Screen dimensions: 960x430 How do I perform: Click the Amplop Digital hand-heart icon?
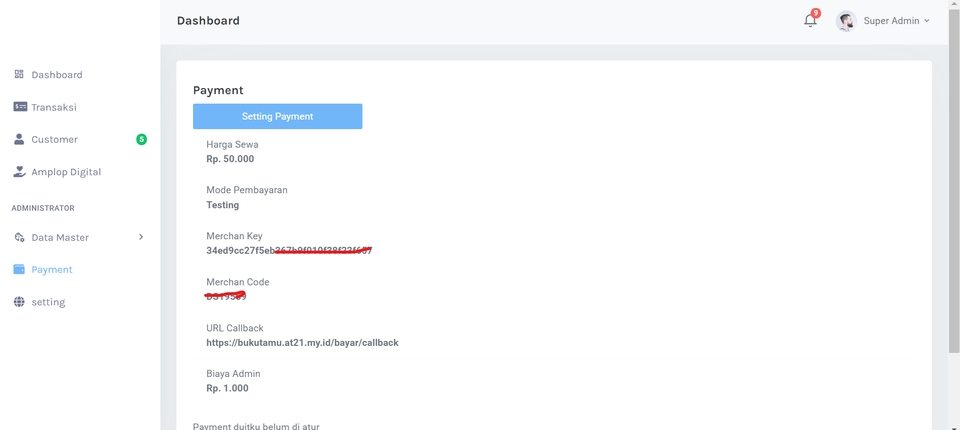pyautogui.click(x=20, y=172)
